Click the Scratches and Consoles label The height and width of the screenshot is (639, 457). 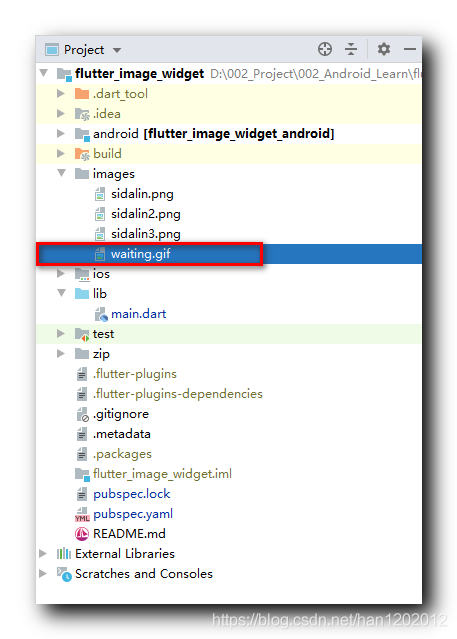144,573
